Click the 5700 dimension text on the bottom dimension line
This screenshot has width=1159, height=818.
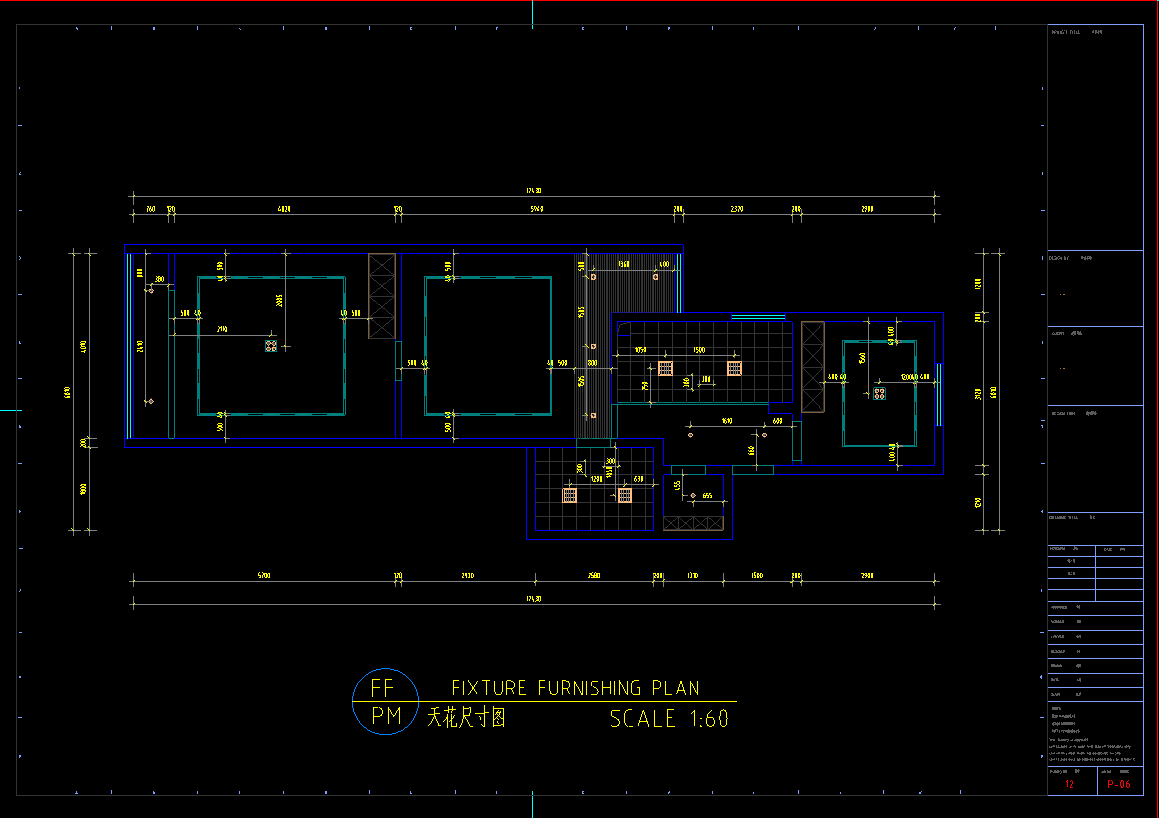click(263, 577)
